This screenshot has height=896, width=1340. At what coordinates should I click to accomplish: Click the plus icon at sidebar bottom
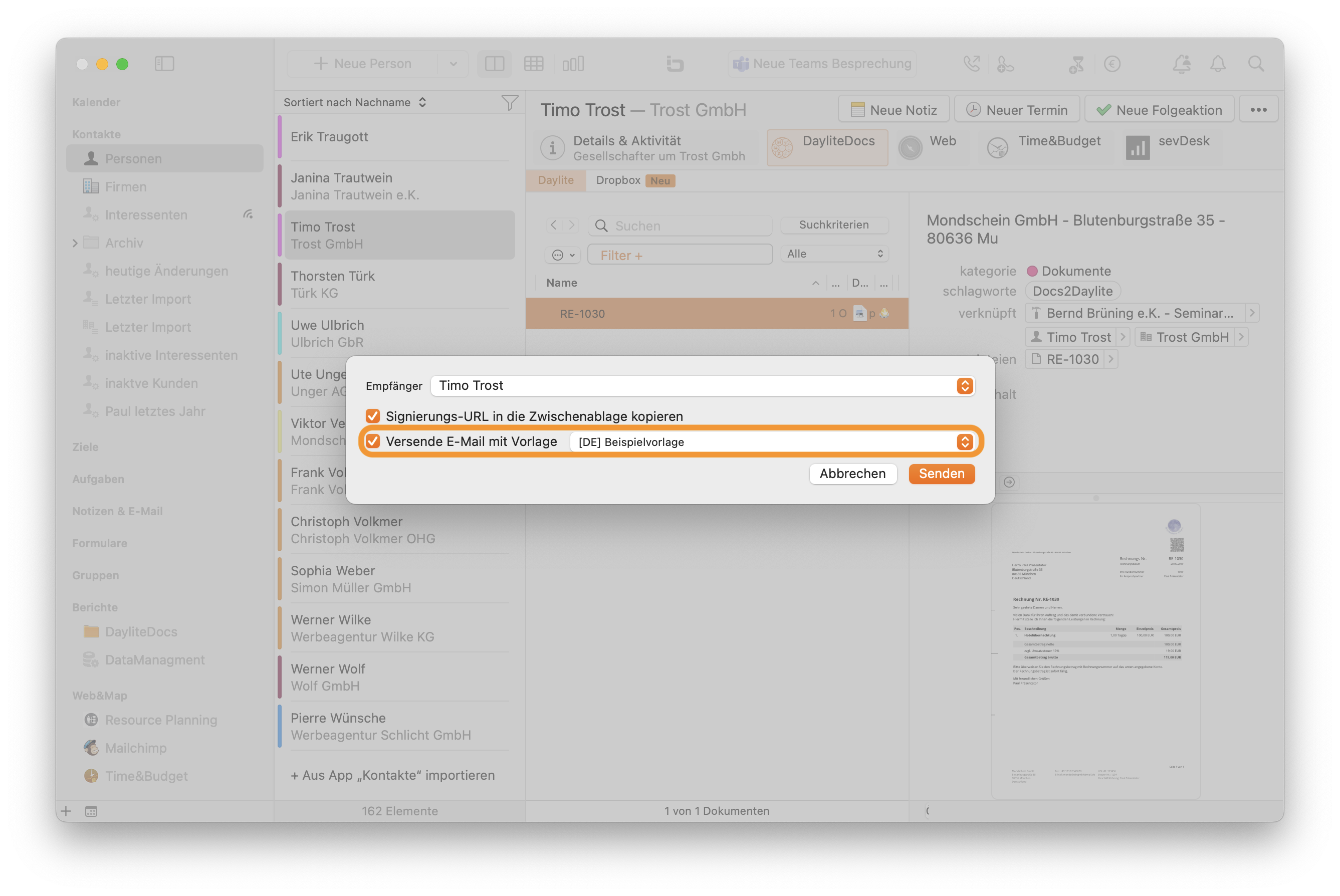pos(66,811)
